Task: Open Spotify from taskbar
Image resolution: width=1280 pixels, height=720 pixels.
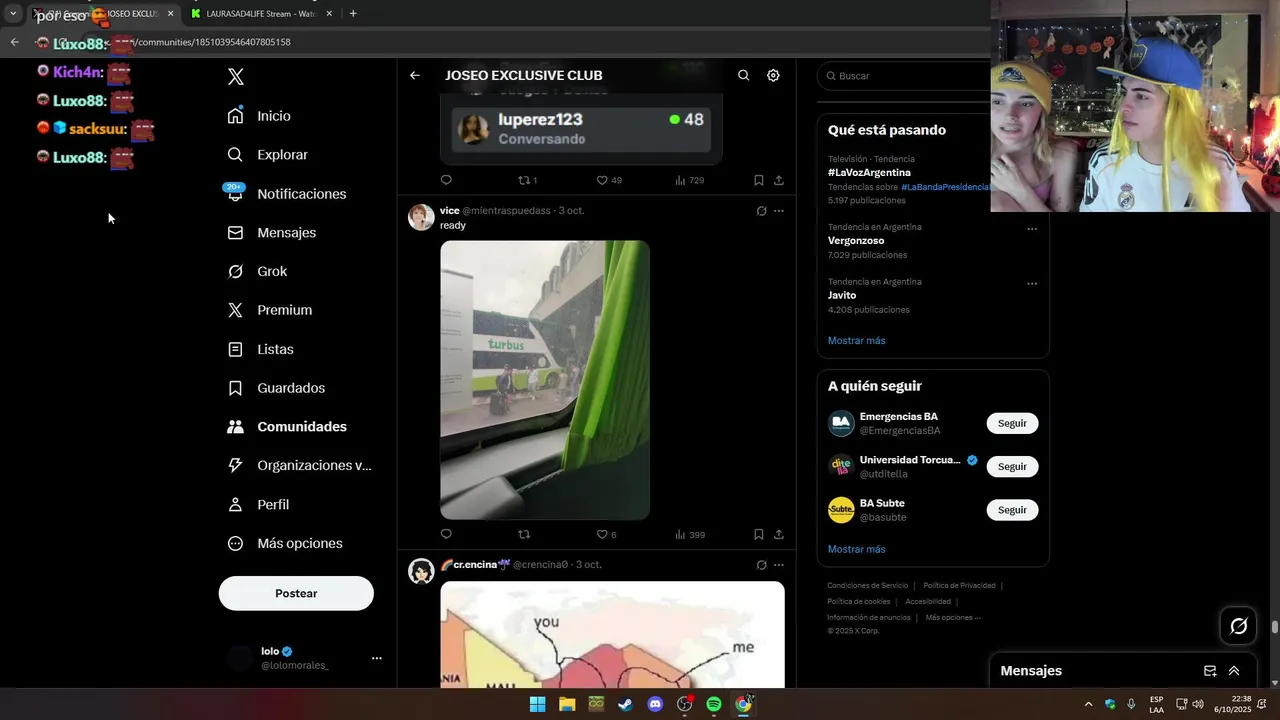Action: point(714,704)
